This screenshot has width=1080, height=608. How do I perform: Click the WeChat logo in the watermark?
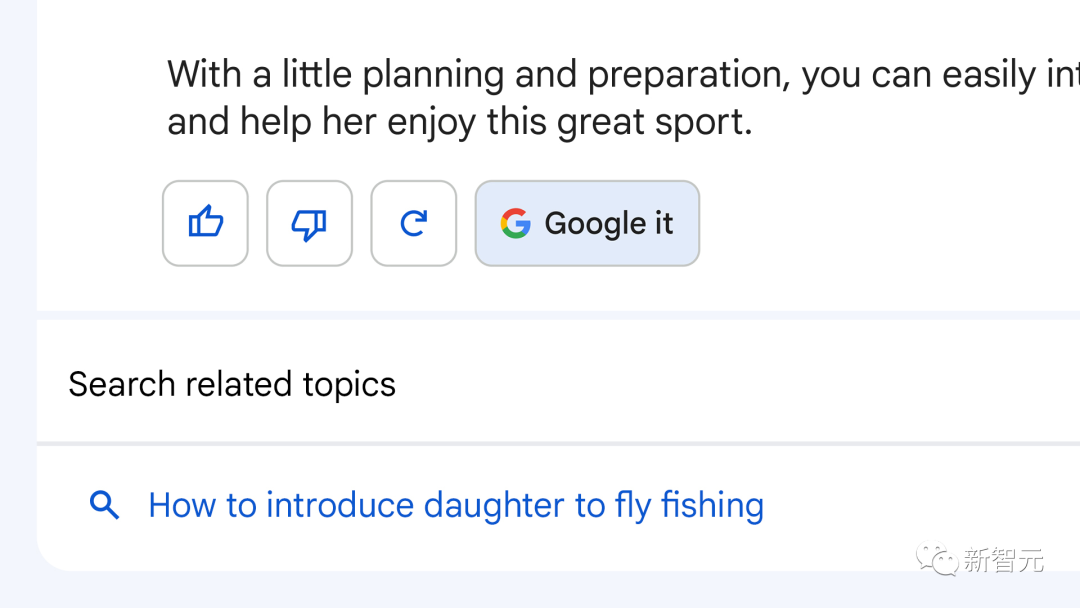939,560
